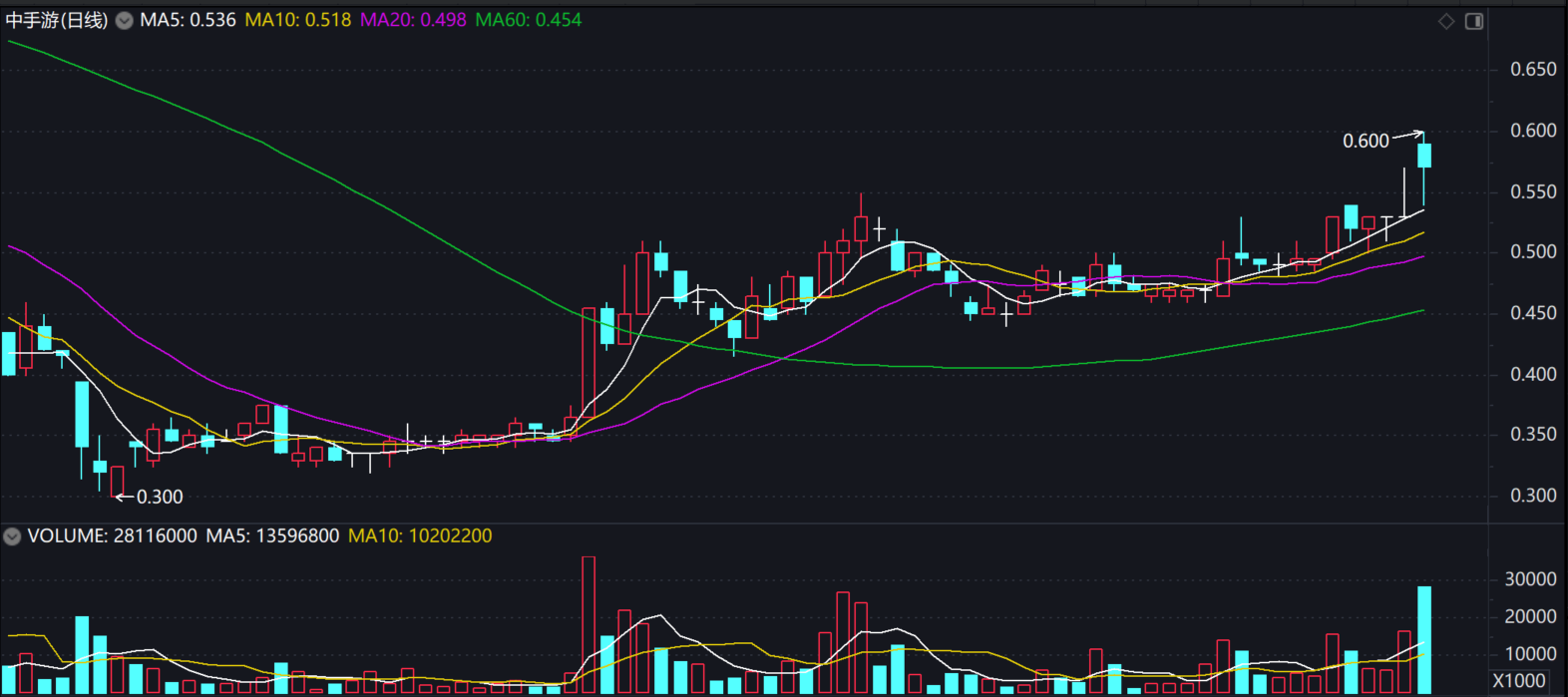
Task: Toggle the side panel layout icon
Action: click(1474, 21)
